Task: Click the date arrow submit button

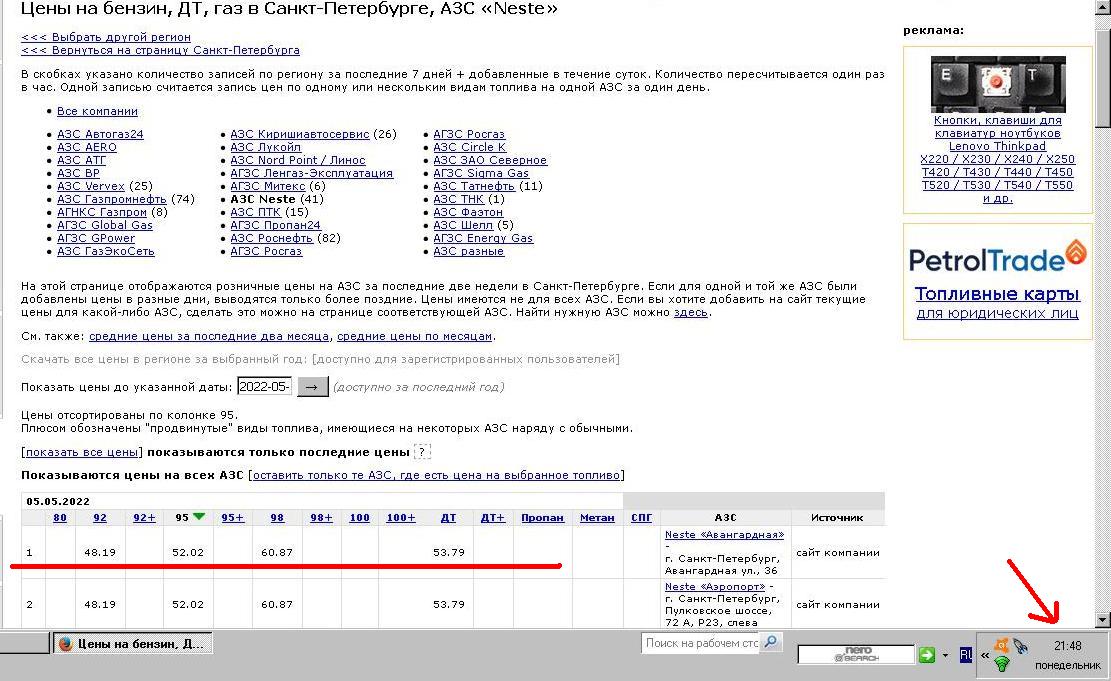Action: 312,387
